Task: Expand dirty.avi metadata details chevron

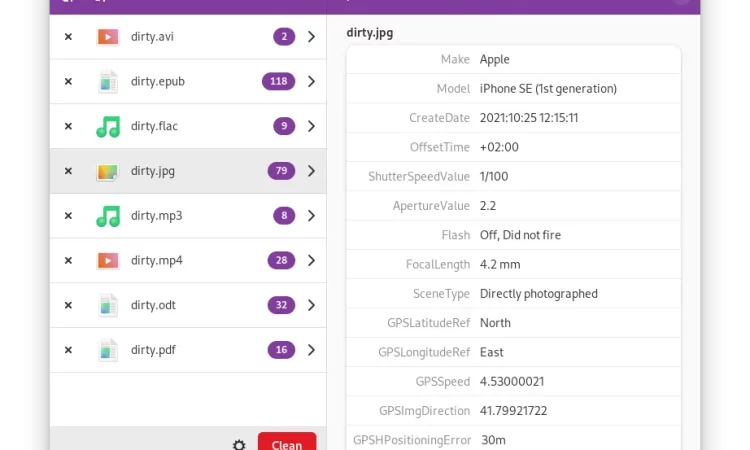Action: [311, 37]
